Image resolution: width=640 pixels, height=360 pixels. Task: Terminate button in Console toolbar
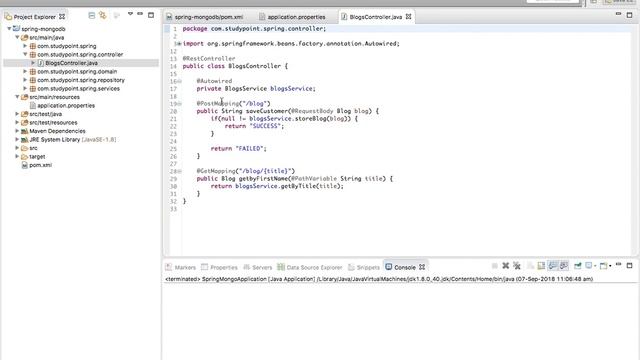click(x=495, y=266)
